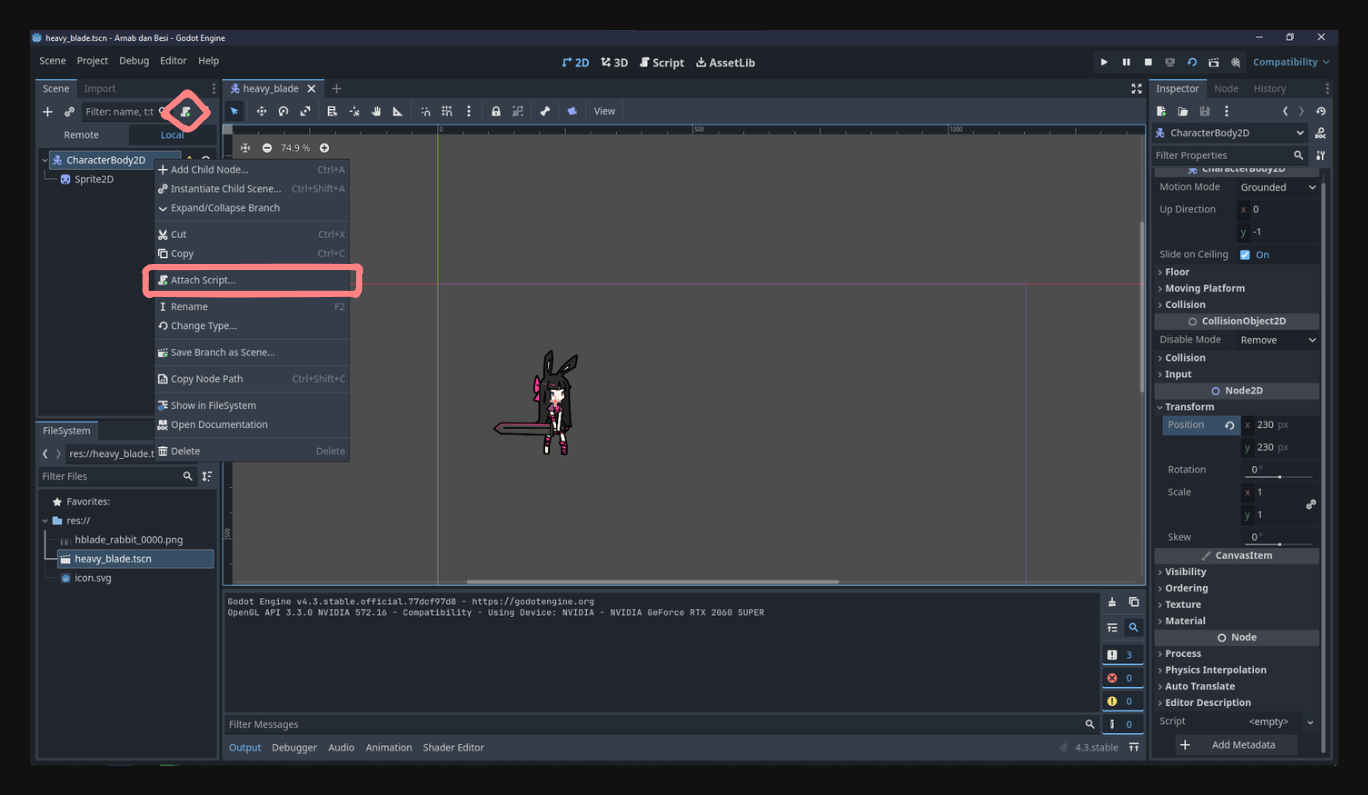The image size is (1368, 795).
Task: Pause the running project
Action: coord(1126,62)
